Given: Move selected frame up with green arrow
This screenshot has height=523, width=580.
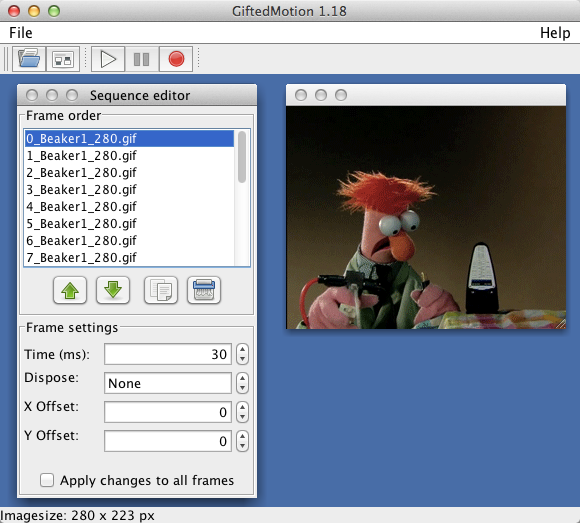Looking at the screenshot, I should coord(70,290).
